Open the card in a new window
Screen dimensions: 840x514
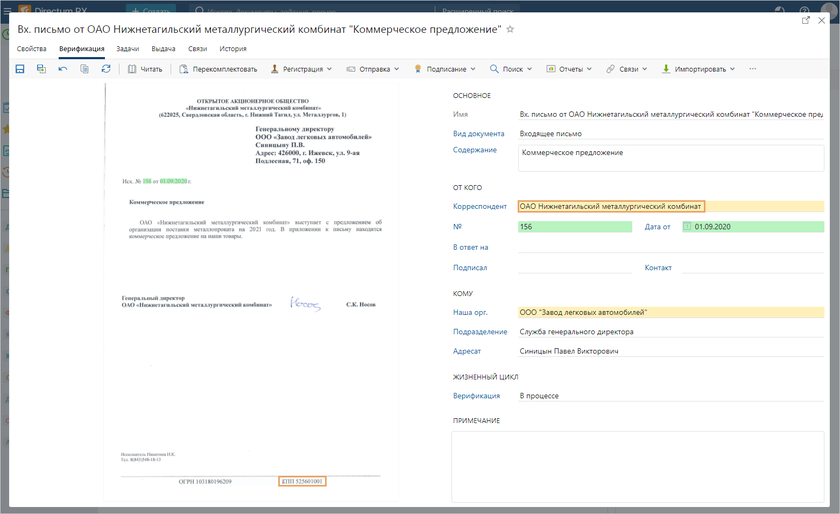coord(806,19)
